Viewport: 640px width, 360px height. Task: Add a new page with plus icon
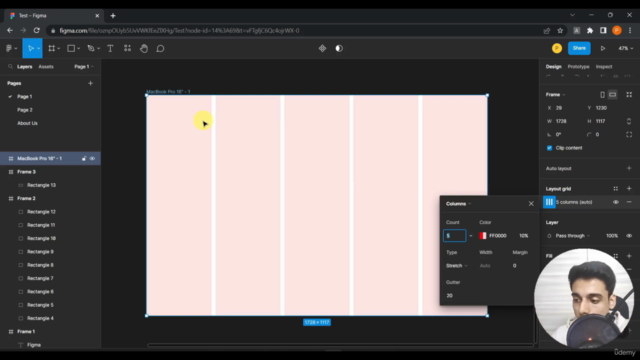coord(91,83)
